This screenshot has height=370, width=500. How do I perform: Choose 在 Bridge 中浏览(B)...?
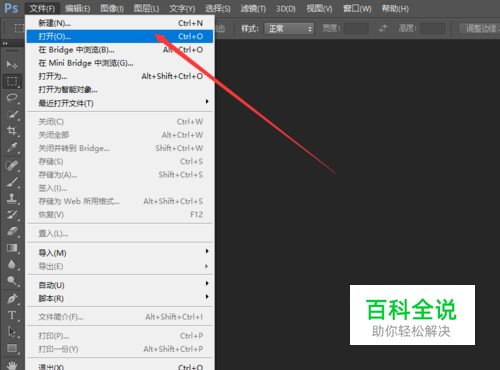[120, 50]
